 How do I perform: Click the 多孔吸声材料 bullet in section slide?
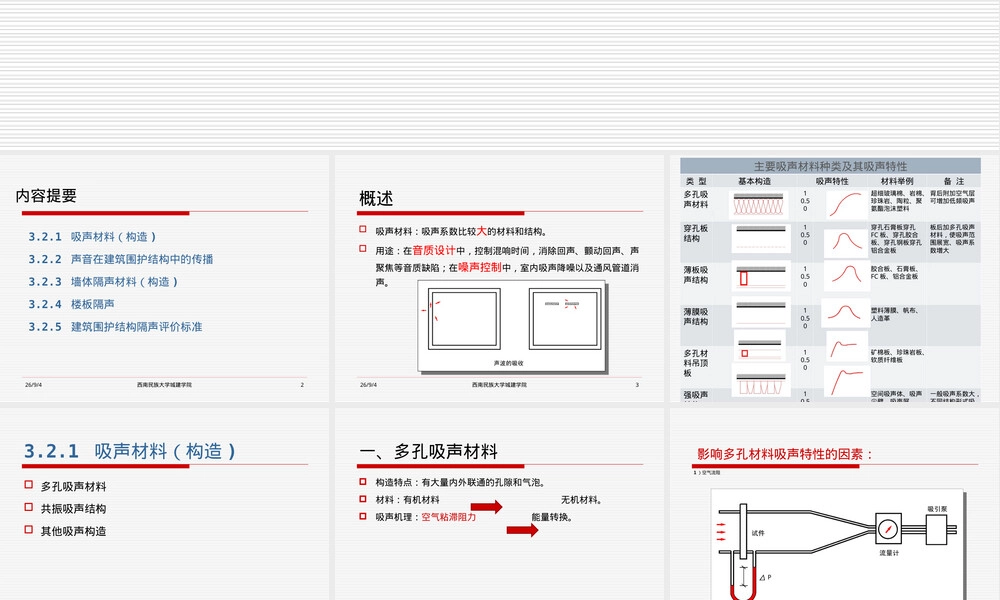tap(73, 486)
